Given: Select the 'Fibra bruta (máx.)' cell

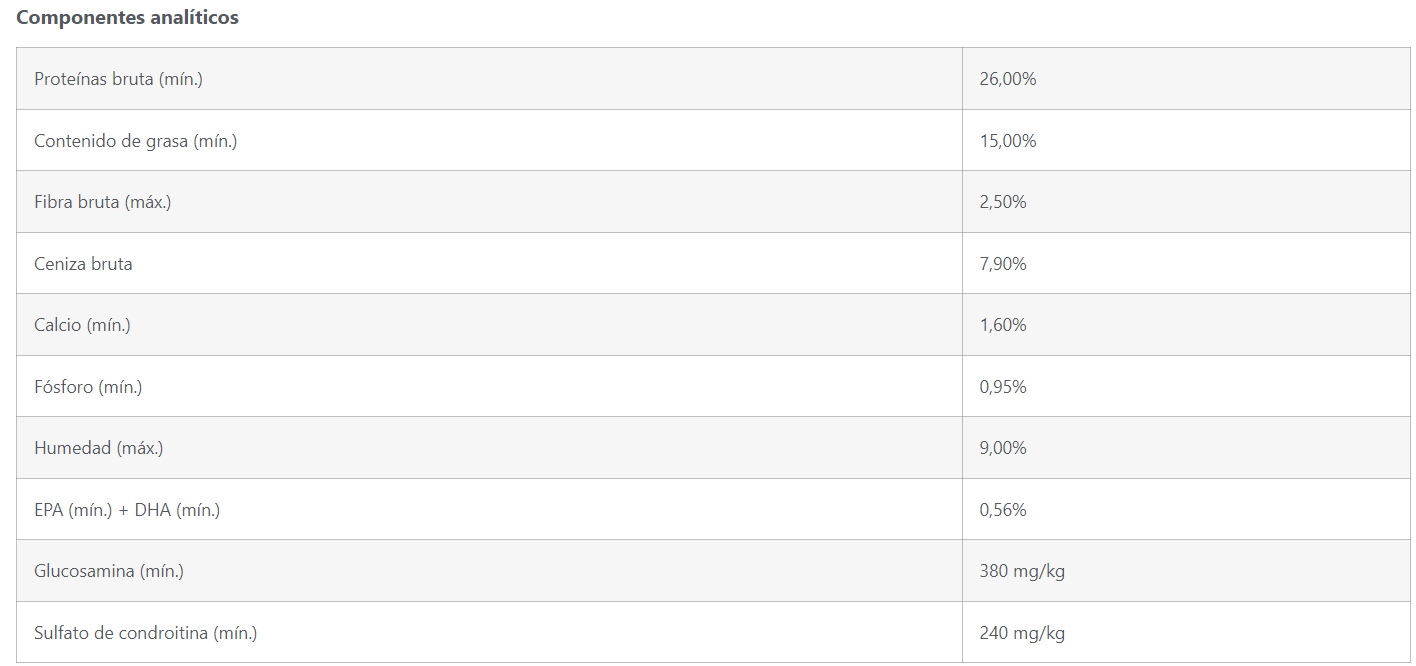Looking at the screenshot, I should point(102,202).
